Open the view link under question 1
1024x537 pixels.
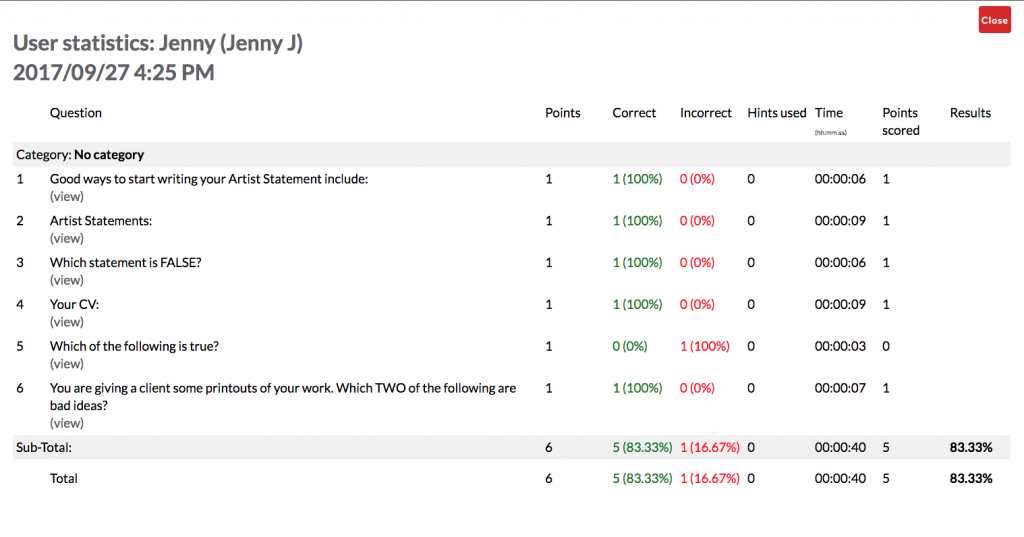click(67, 196)
